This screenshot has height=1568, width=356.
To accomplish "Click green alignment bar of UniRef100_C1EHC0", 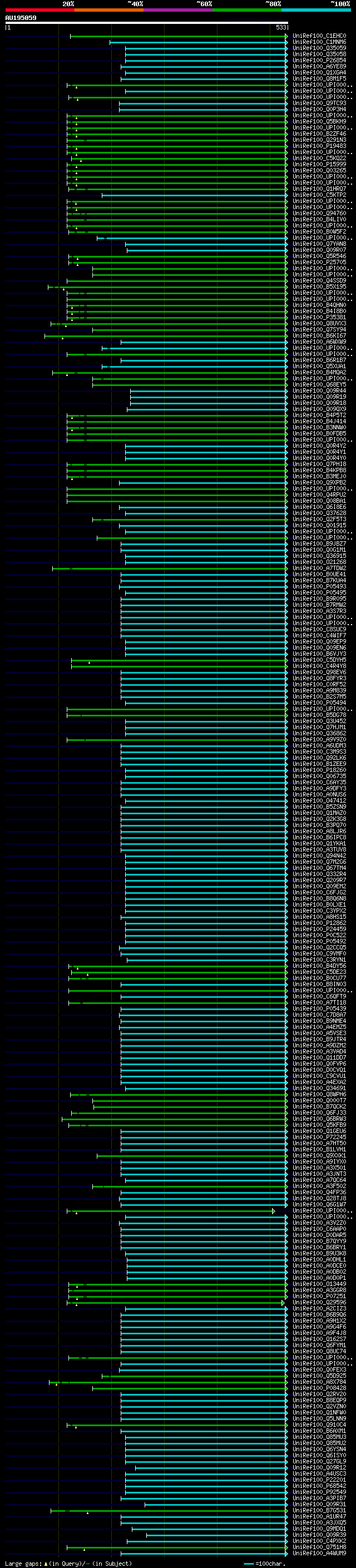I will click(x=179, y=36).
